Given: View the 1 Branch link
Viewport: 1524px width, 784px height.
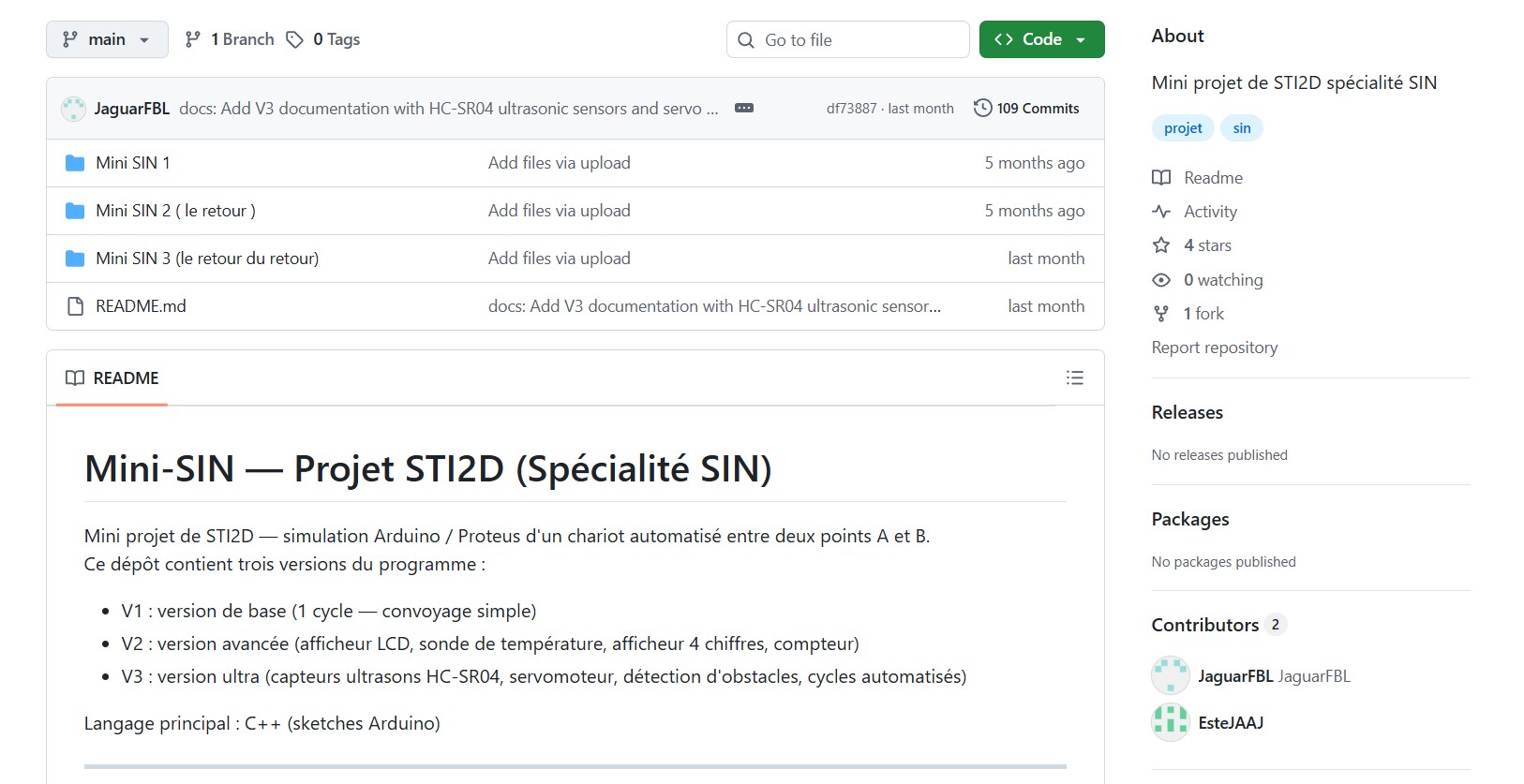Looking at the screenshot, I should (230, 39).
